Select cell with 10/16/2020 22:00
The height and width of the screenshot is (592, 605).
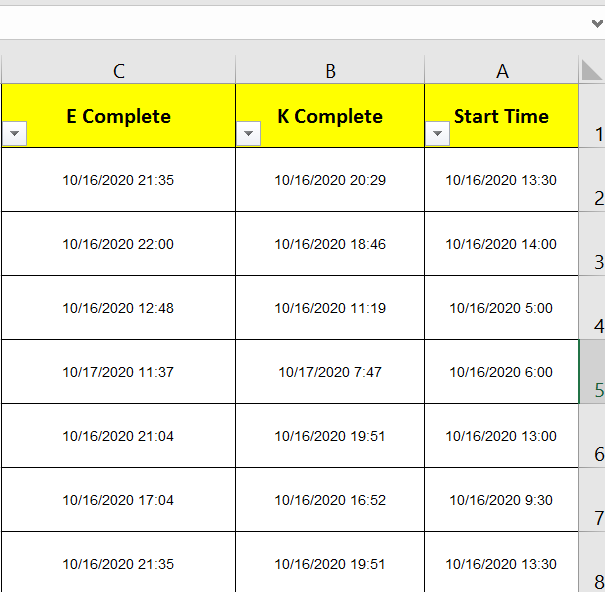tap(118, 244)
